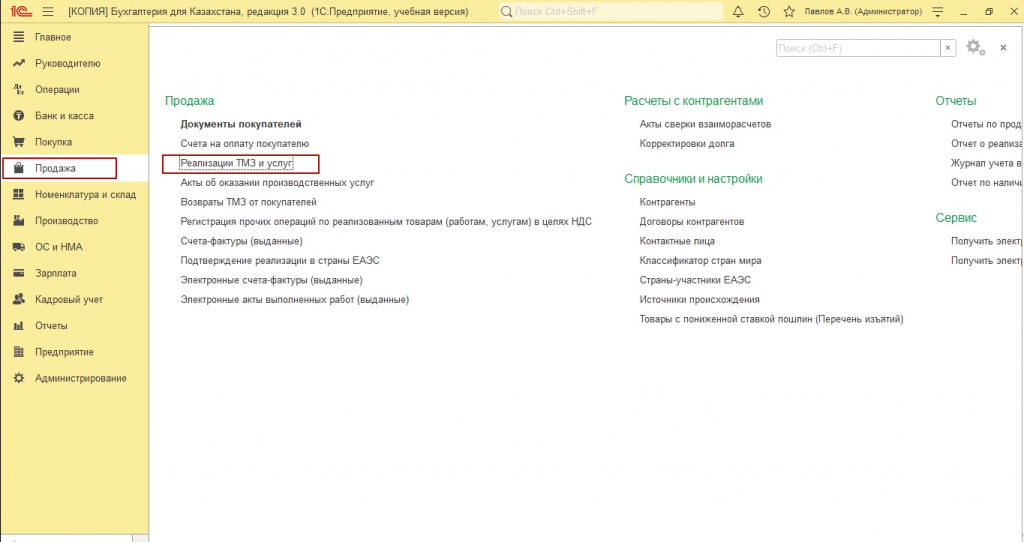1024x542 pixels.
Task: Open the Кадровый учет section
Action: pos(74,299)
